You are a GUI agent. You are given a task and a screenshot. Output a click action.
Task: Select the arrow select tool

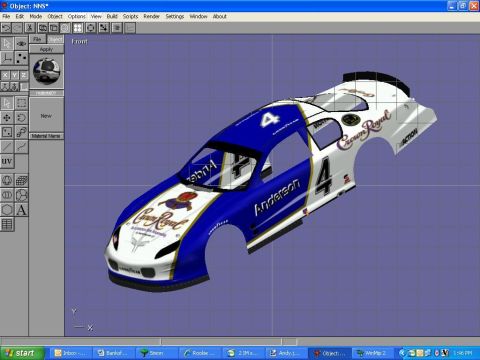(x=7, y=103)
